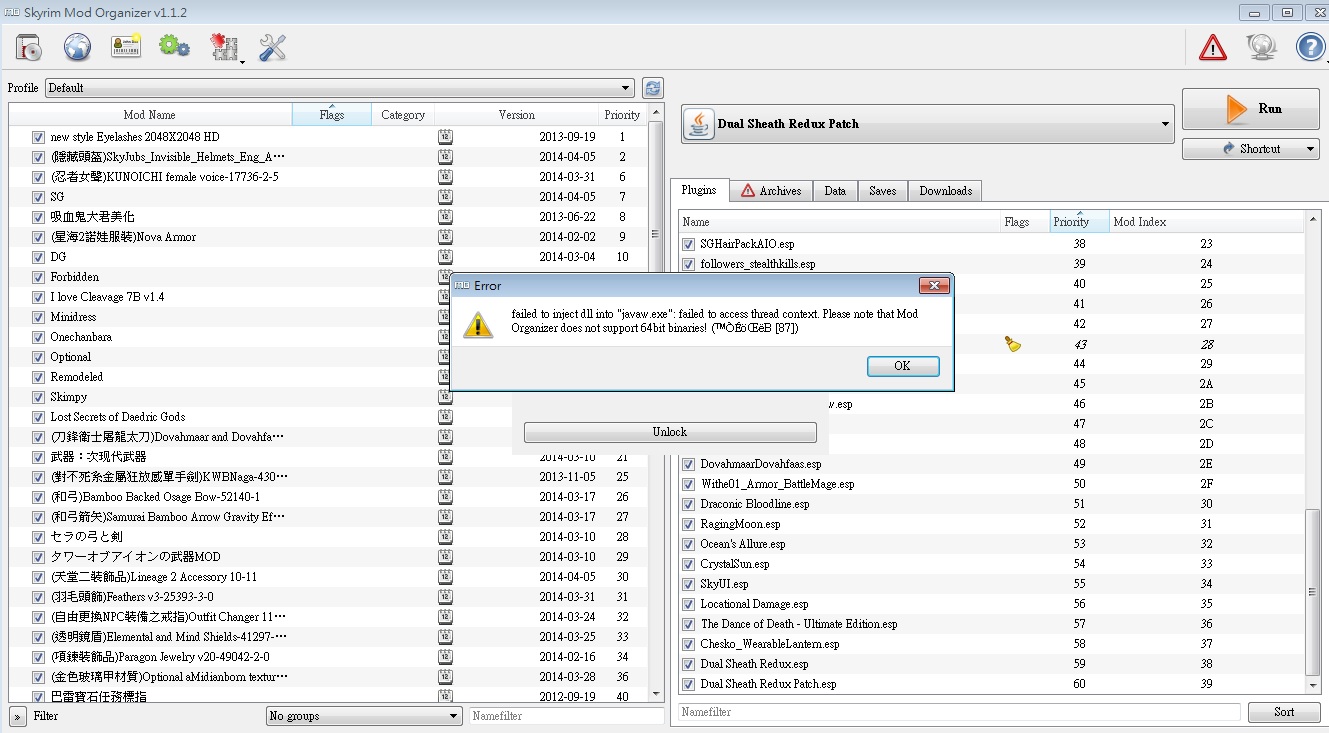Screen dimensions: 1329x733
Task: Open the blue question mark help icon
Action: [x=1310, y=46]
